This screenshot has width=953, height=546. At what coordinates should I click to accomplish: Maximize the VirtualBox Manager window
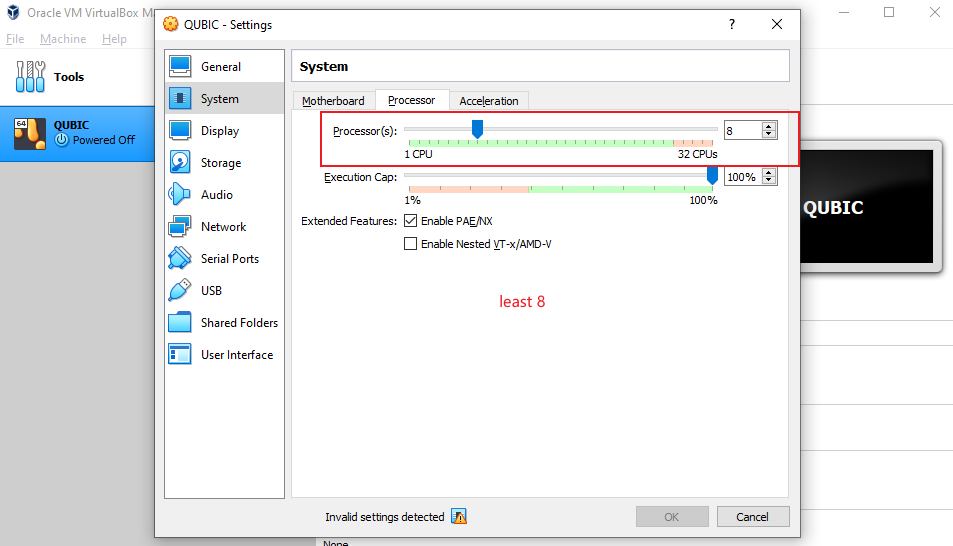pyautogui.click(x=889, y=12)
